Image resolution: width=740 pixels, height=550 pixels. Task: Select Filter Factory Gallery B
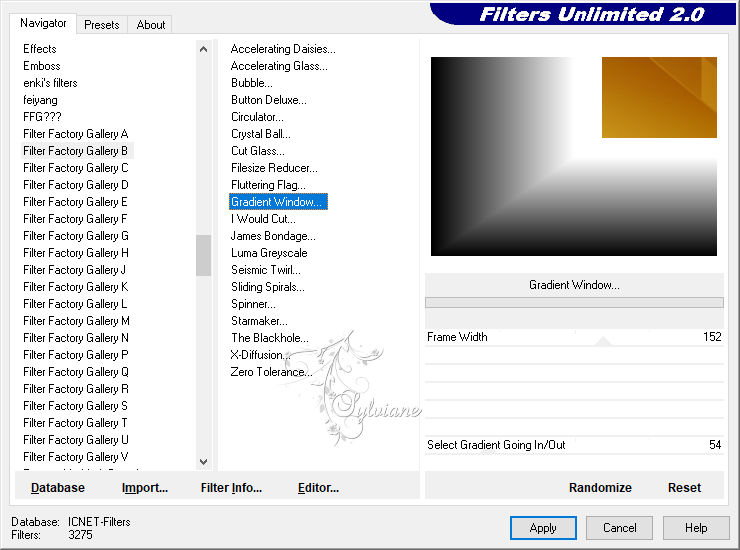[76, 151]
